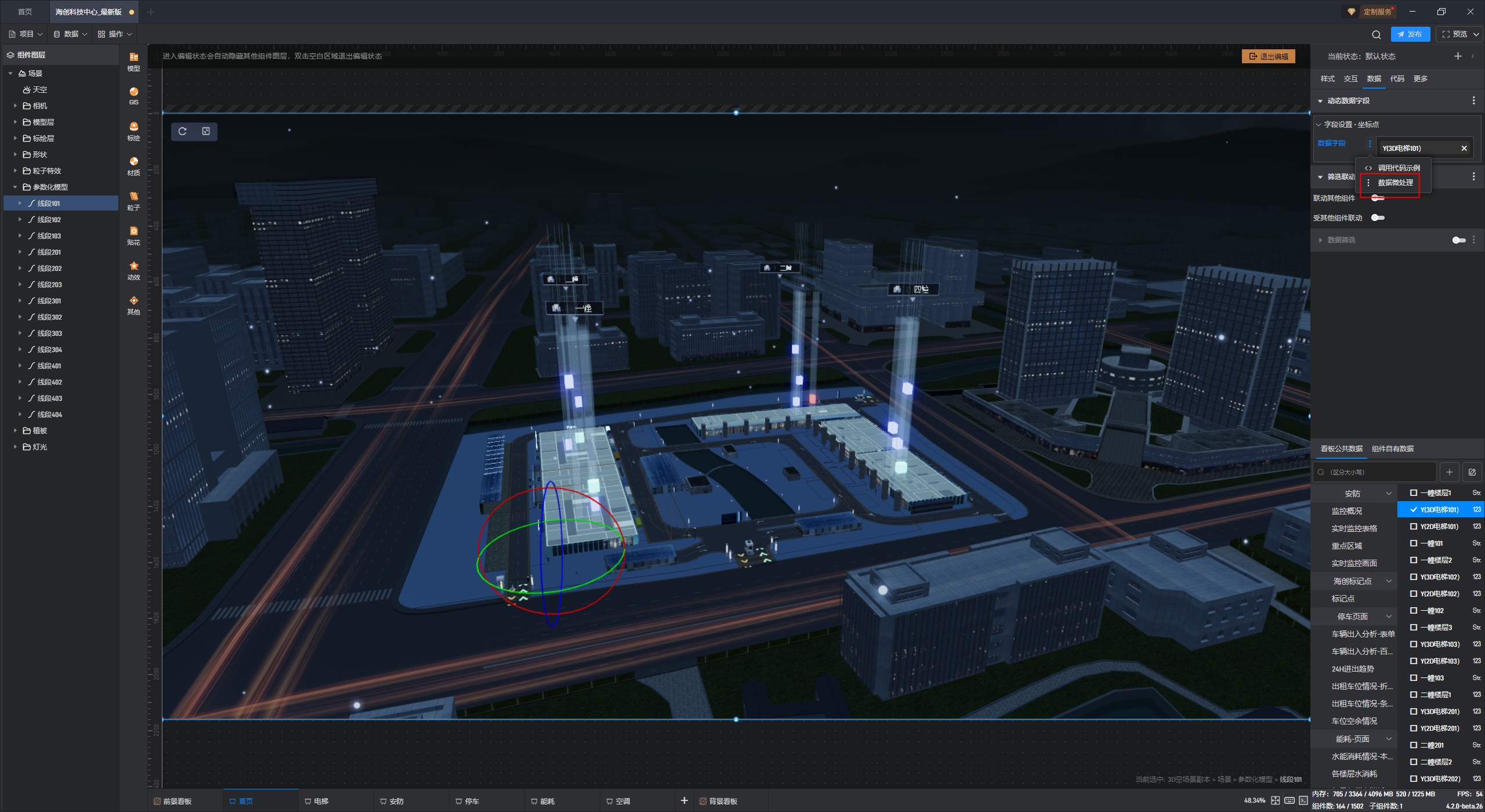Click the 发布 publish button
1485x812 pixels.
(1410, 34)
